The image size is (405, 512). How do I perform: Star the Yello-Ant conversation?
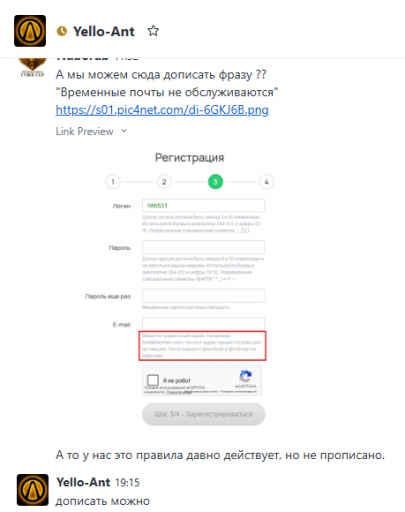tap(153, 31)
